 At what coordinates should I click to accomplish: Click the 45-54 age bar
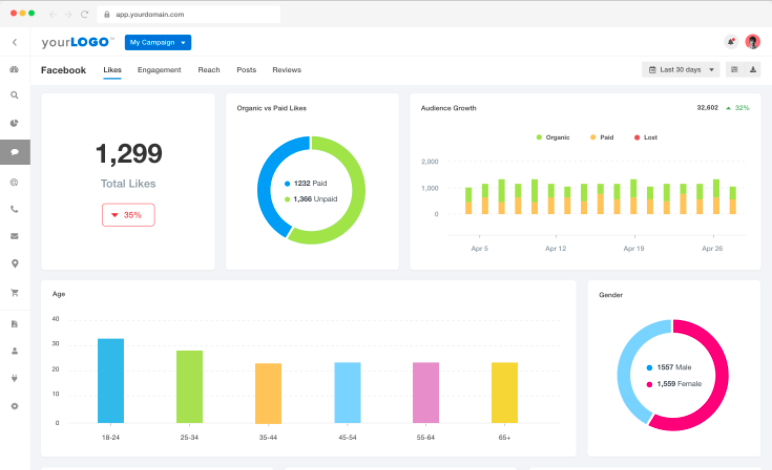point(348,392)
